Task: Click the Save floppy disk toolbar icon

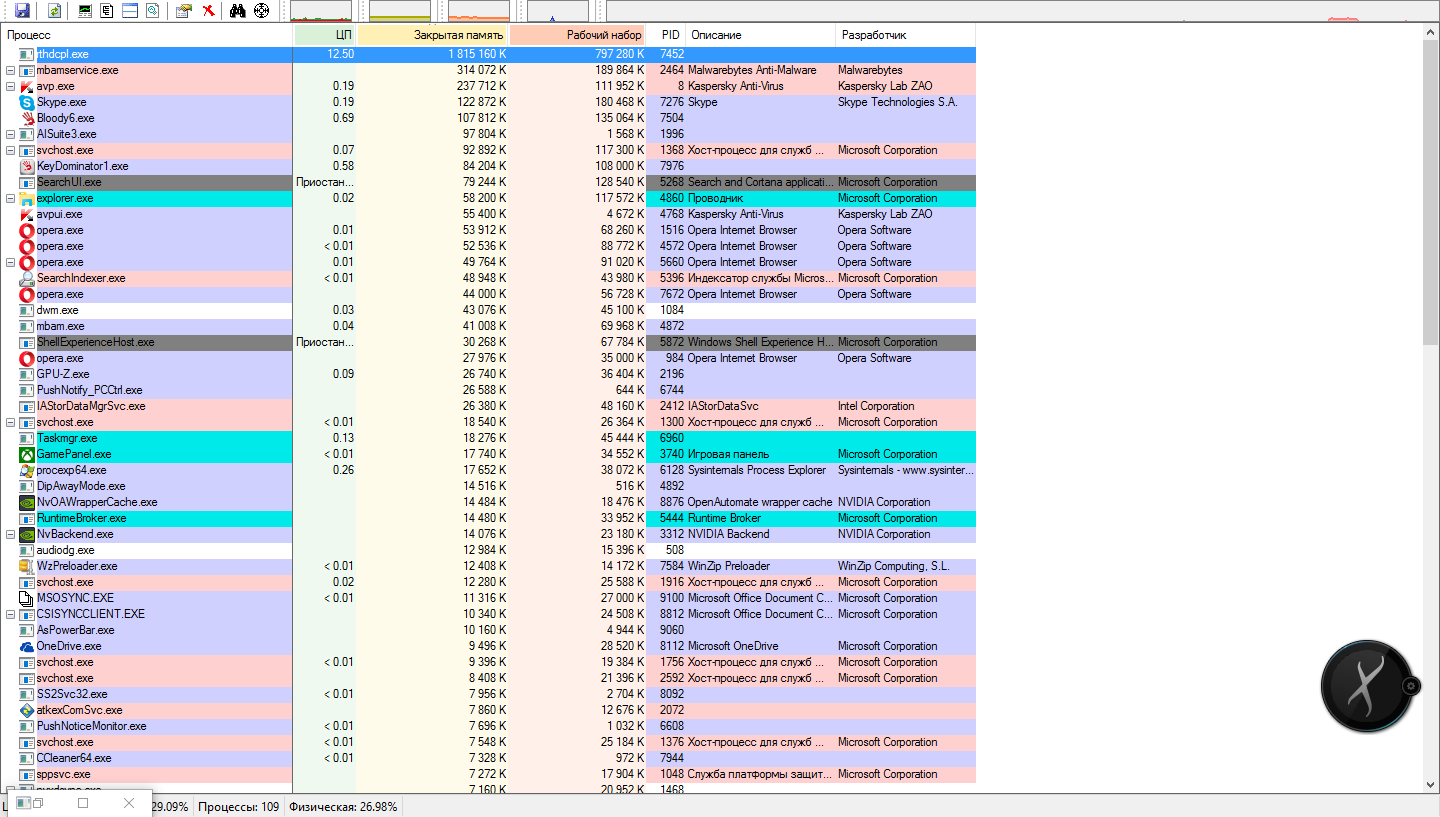Action: 22,11
